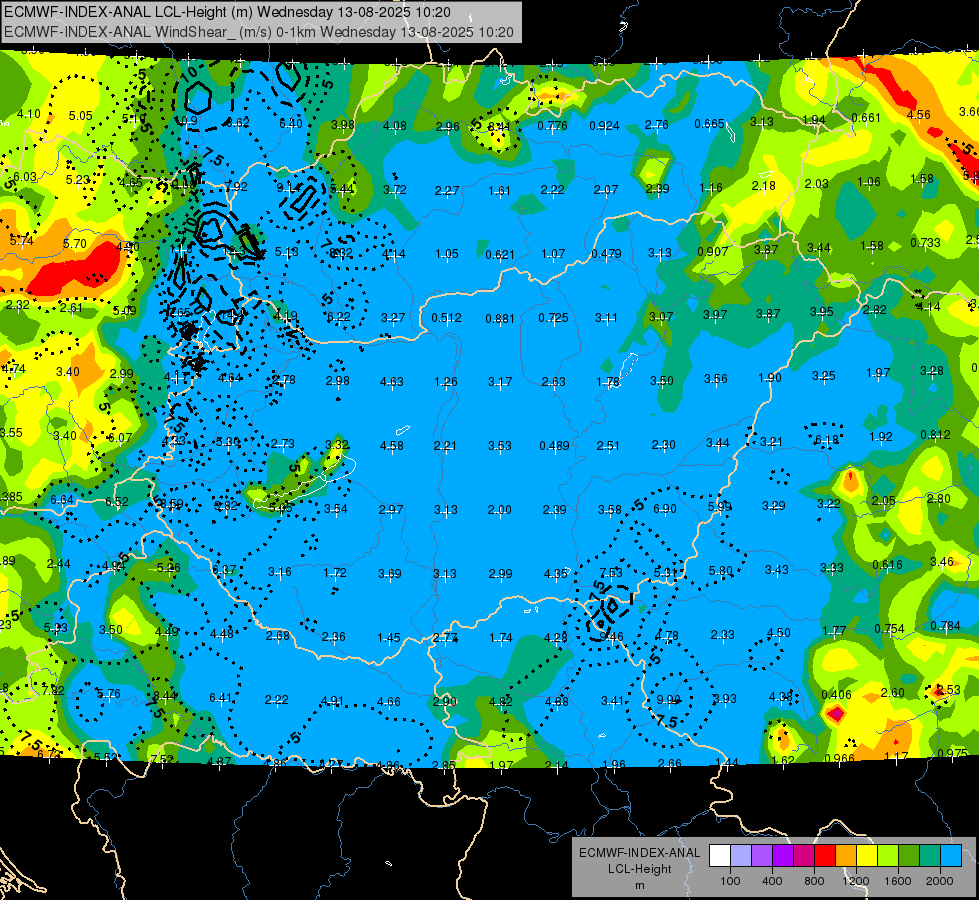Image resolution: width=979 pixels, height=900 pixels.
Task: Click the red legend color swatch
Action: (x=825, y=856)
